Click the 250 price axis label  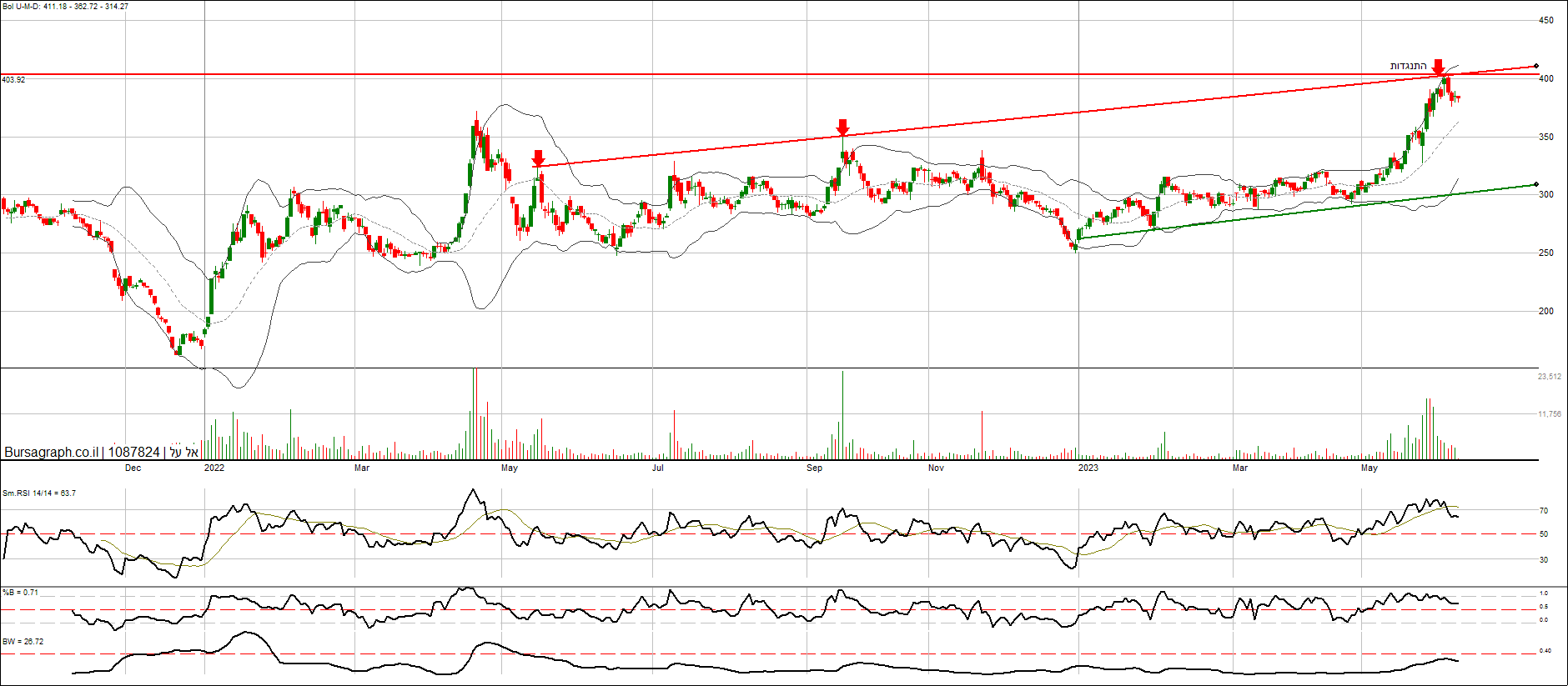pyautogui.click(x=1546, y=253)
